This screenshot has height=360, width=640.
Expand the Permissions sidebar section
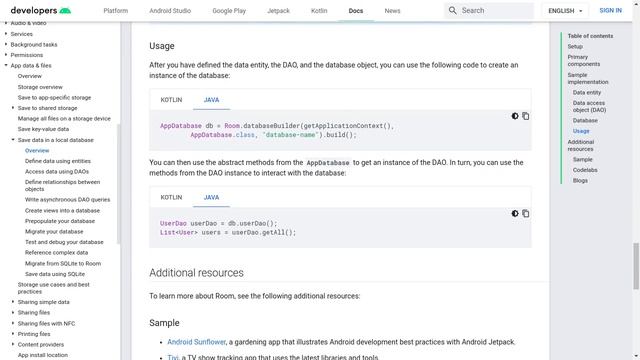6,55
